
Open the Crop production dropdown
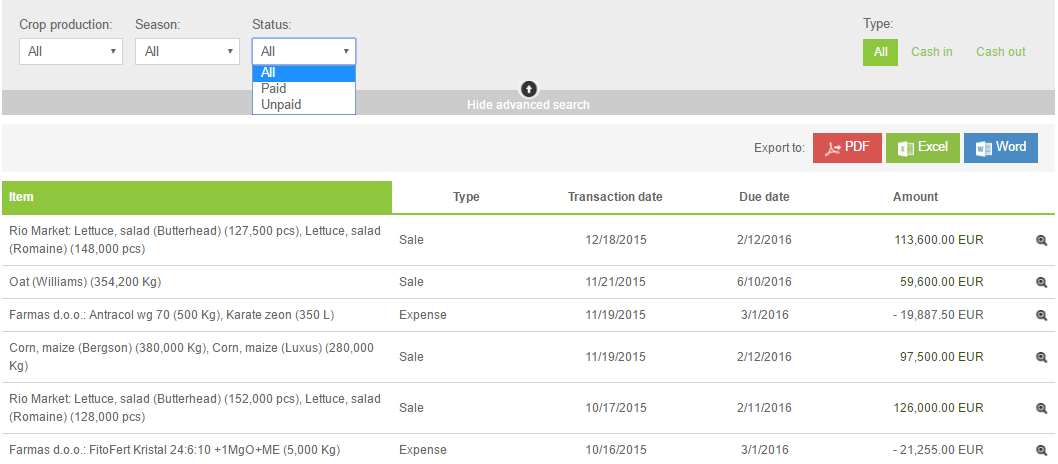pyautogui.click(x=71, y=51)
